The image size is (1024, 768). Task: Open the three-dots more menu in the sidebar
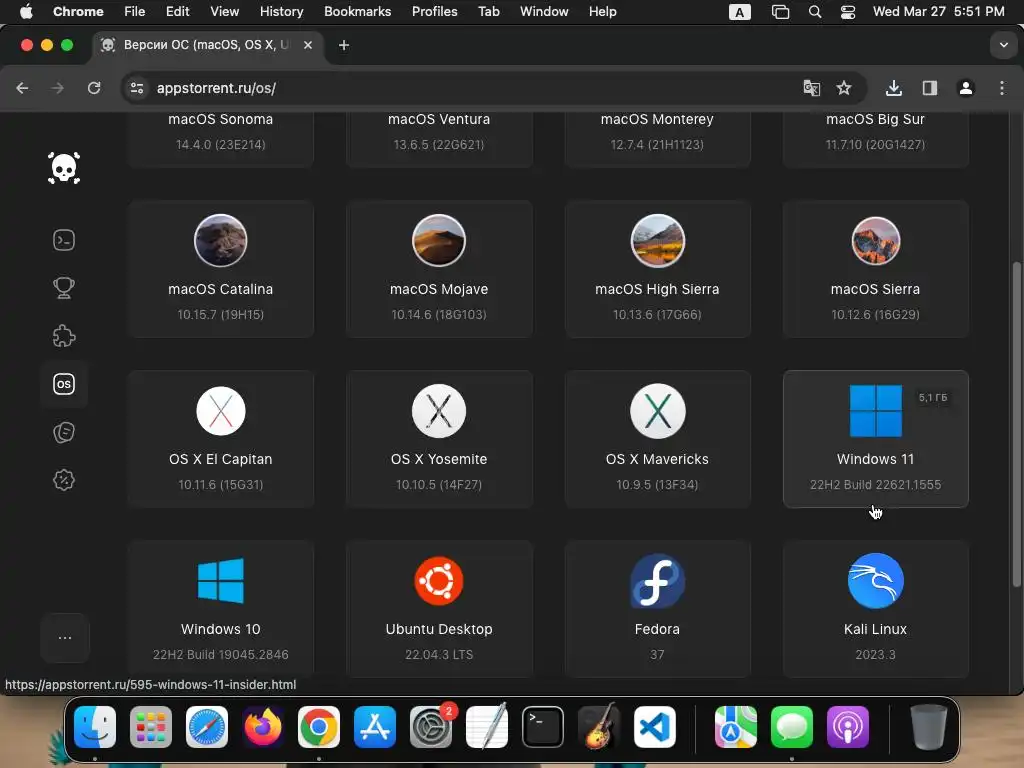coord(65,638)
